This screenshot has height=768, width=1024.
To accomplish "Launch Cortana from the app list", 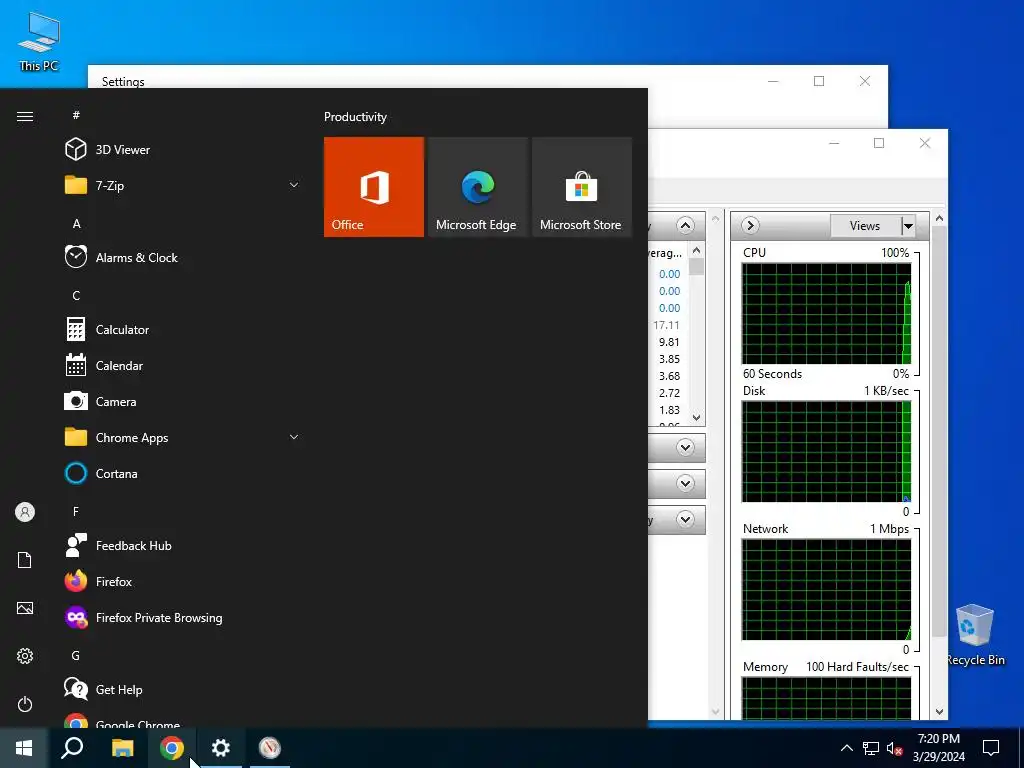I will [x=183, y=473].
